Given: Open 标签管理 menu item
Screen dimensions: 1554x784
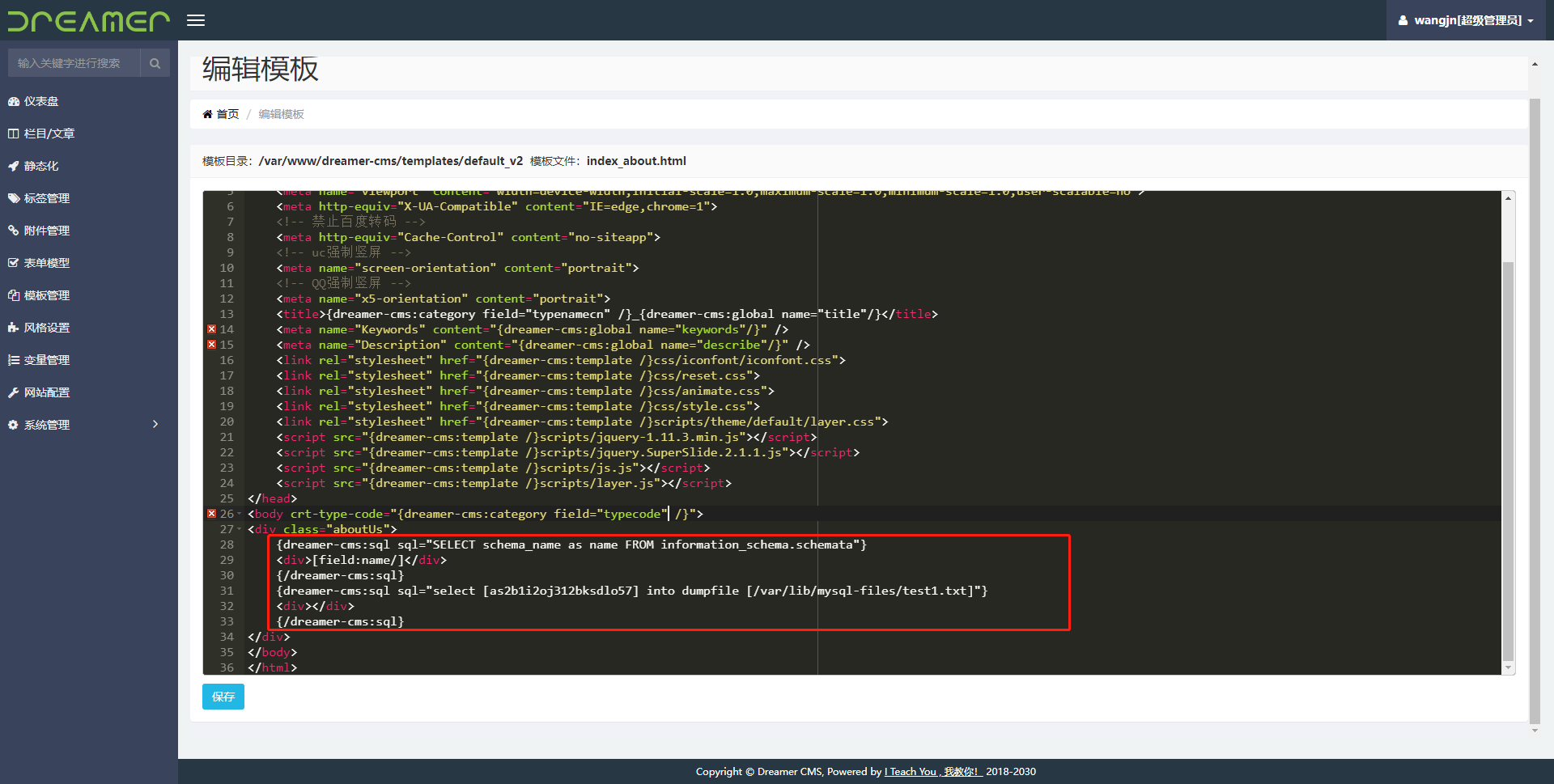Looking at the screenshot, I should (89, 198).
